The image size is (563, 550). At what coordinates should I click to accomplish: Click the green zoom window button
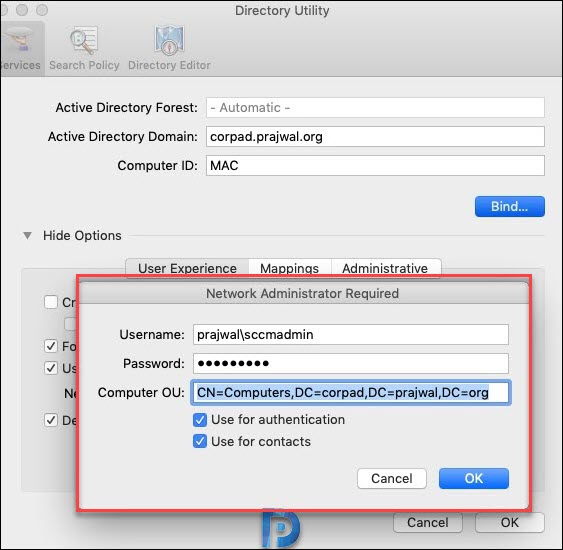click(42, 10)
